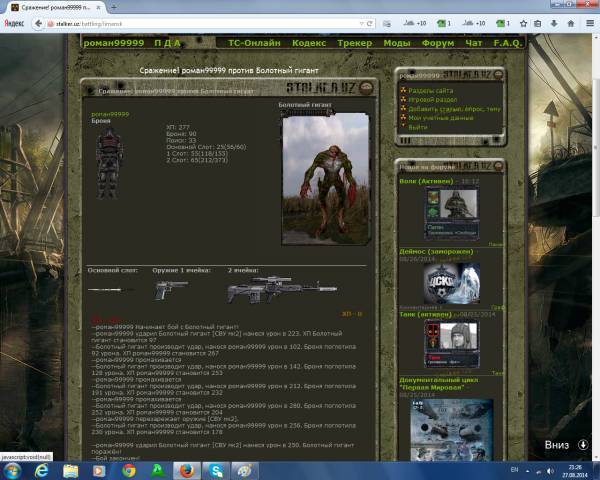The width and height of the screenshot is (600, 480).
Task: Open the F.A.Q. menu item
Action: point(507,43)
